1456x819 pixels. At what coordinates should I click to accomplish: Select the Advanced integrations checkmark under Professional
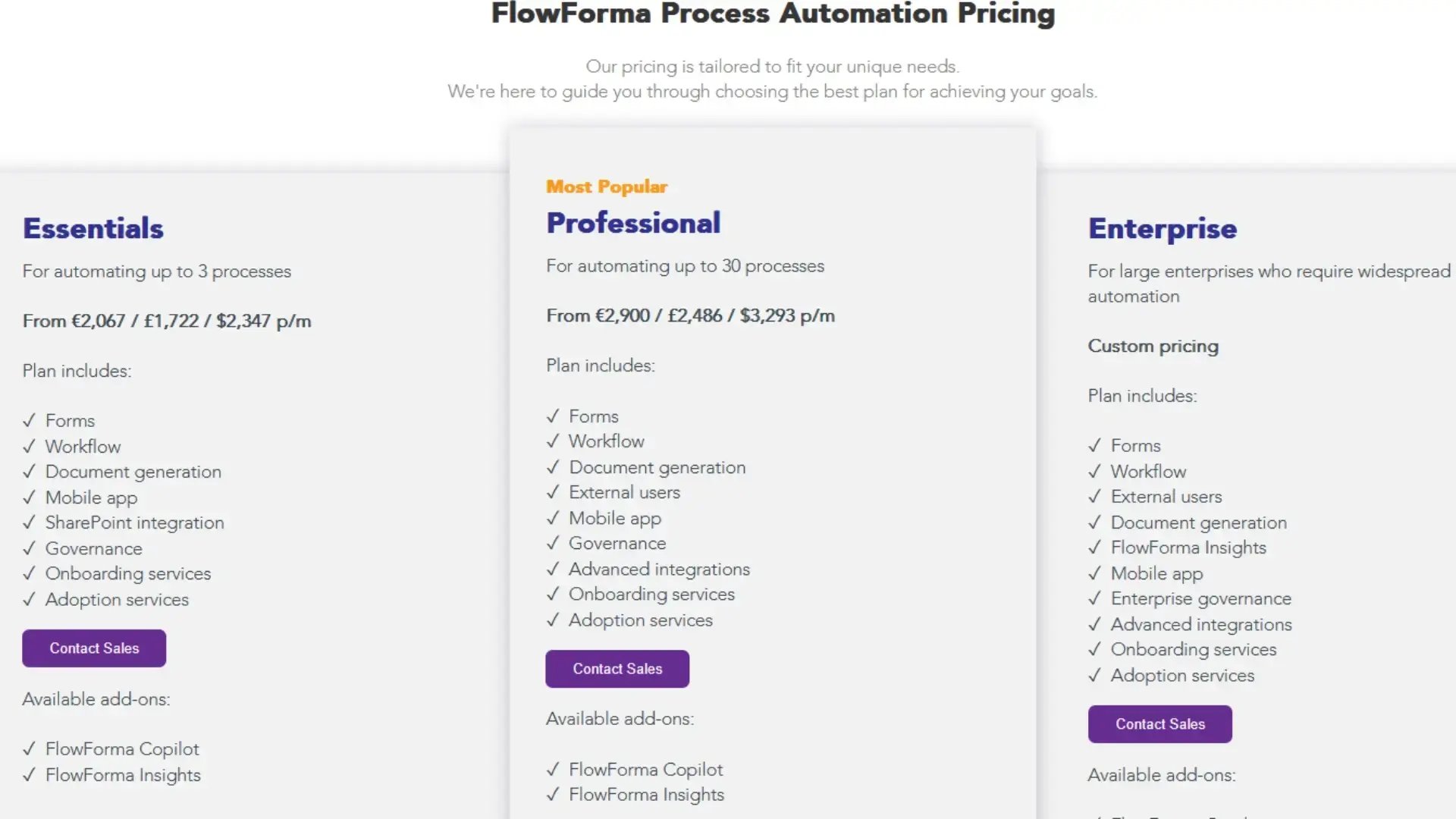[x=552, y=569]
